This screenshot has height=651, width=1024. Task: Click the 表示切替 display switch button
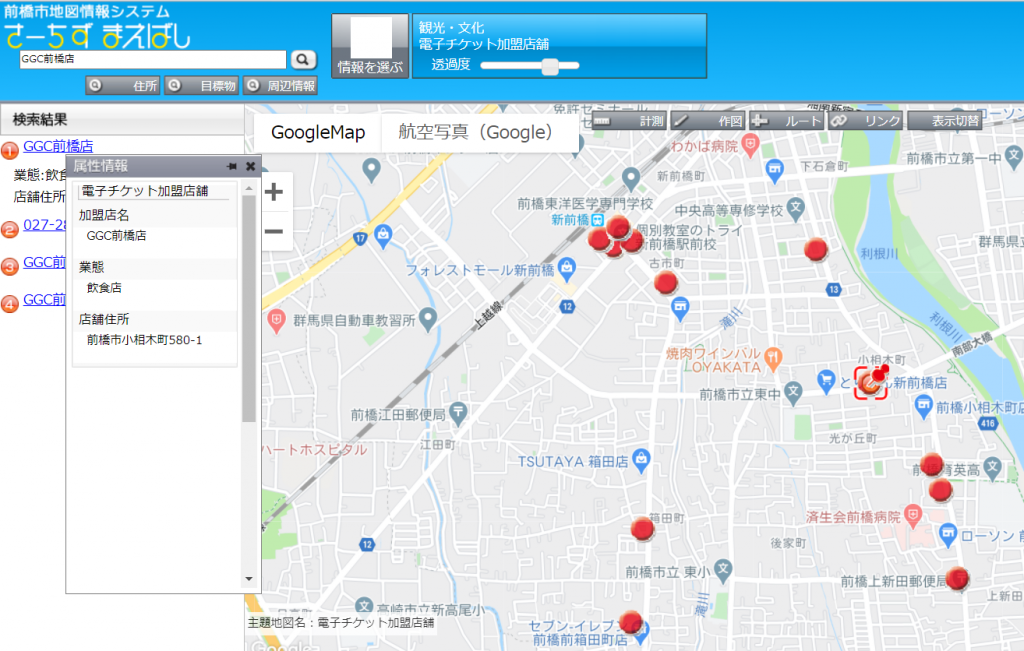click(x=945, y=121)
